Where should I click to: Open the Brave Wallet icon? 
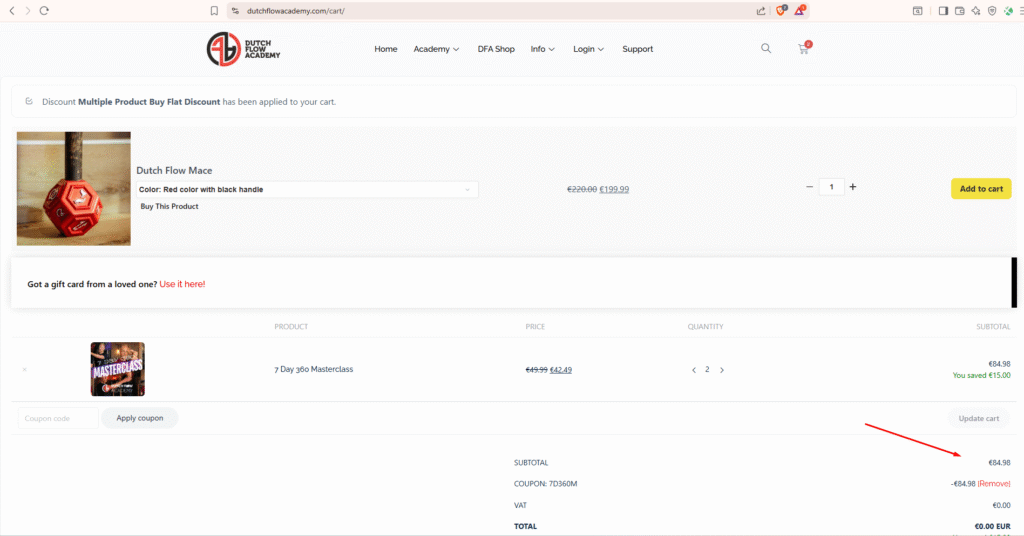point(959,10)
